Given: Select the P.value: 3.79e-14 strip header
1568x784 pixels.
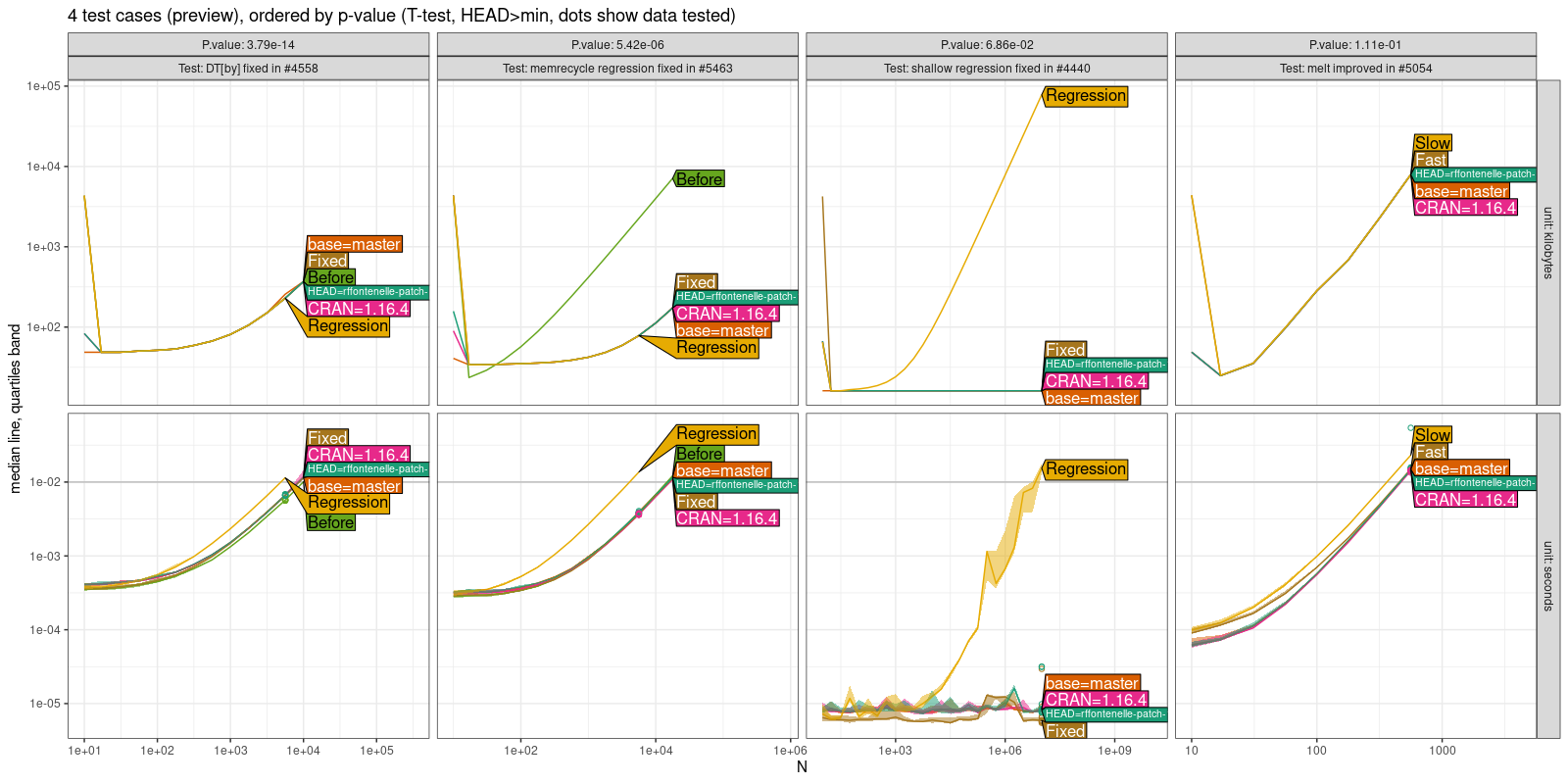Looking at the screenshot, I should (248, 44).
